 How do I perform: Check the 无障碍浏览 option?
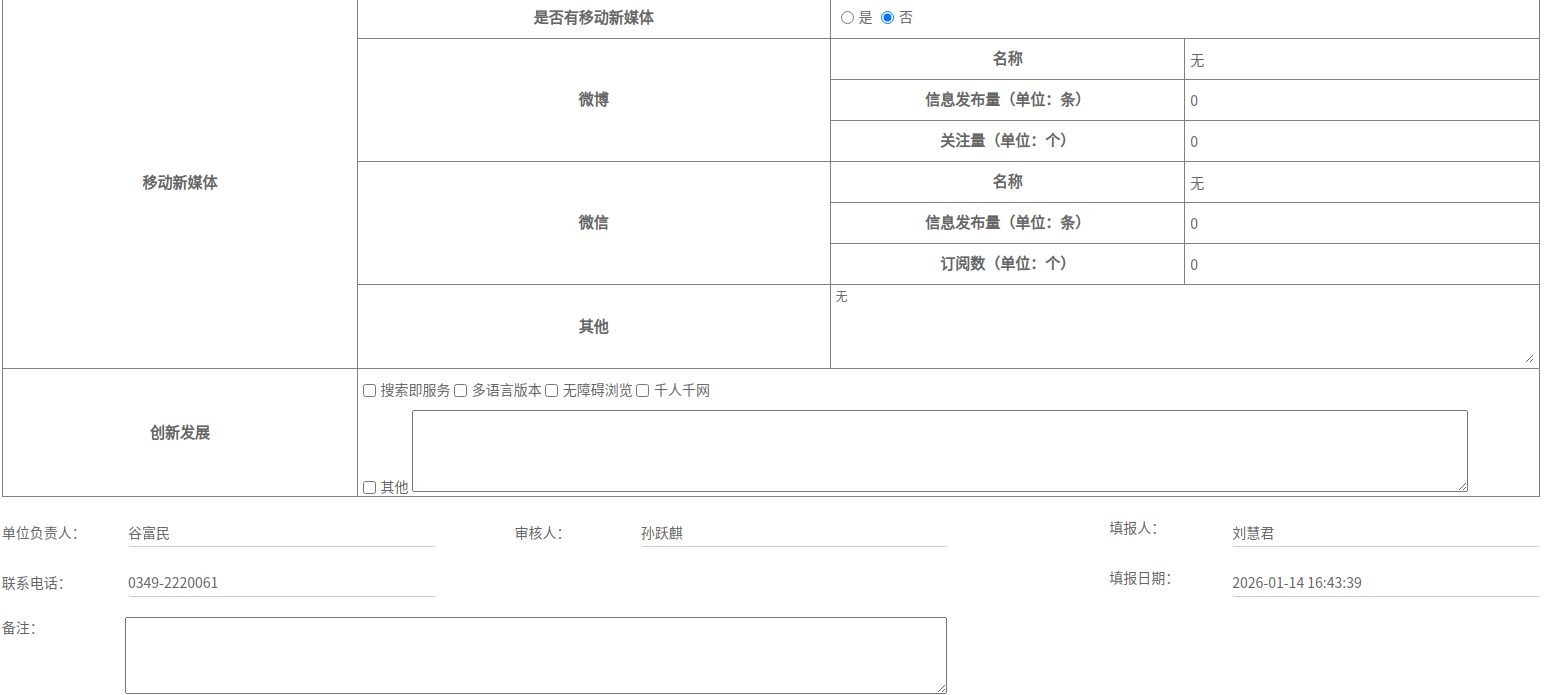pyautogui.click(x=551, y=391)
